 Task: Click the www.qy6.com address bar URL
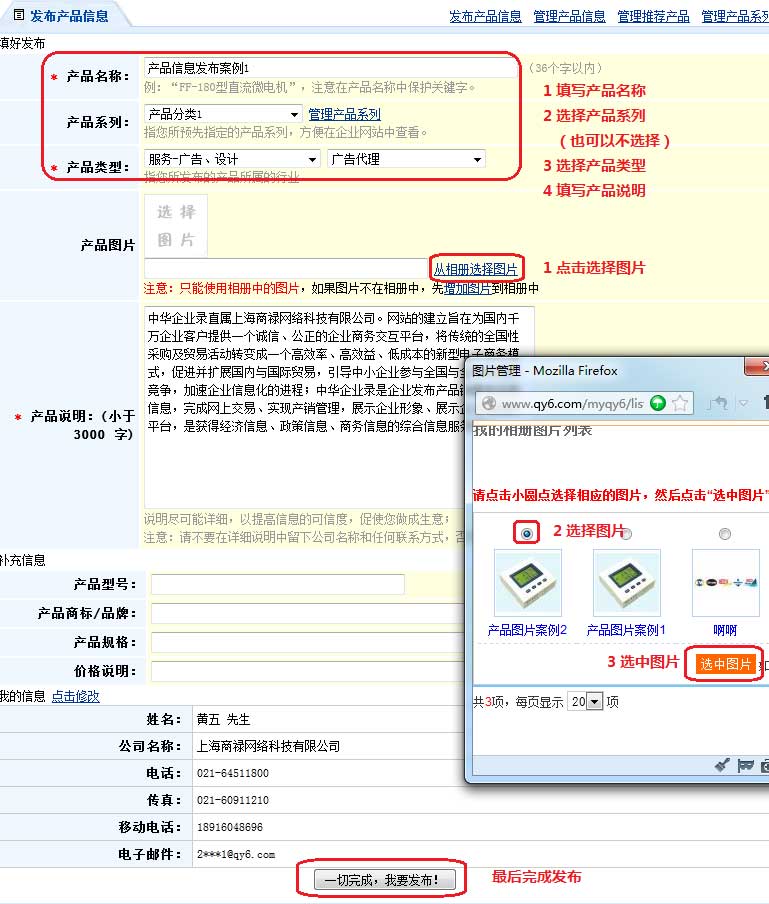coord(572,404)
